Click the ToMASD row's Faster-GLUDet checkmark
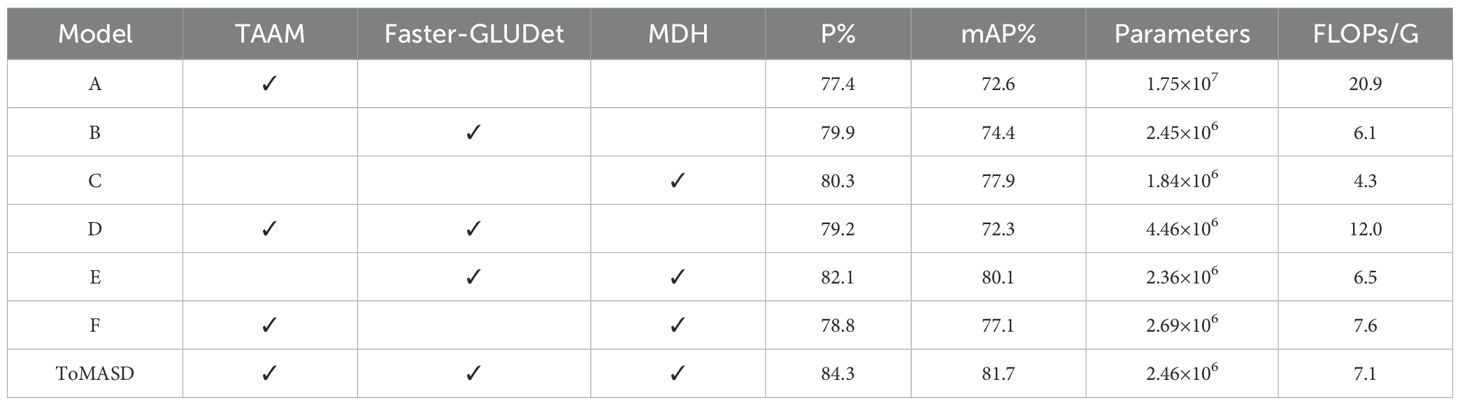The image size is (1460, 405). (x=473, y=375)
